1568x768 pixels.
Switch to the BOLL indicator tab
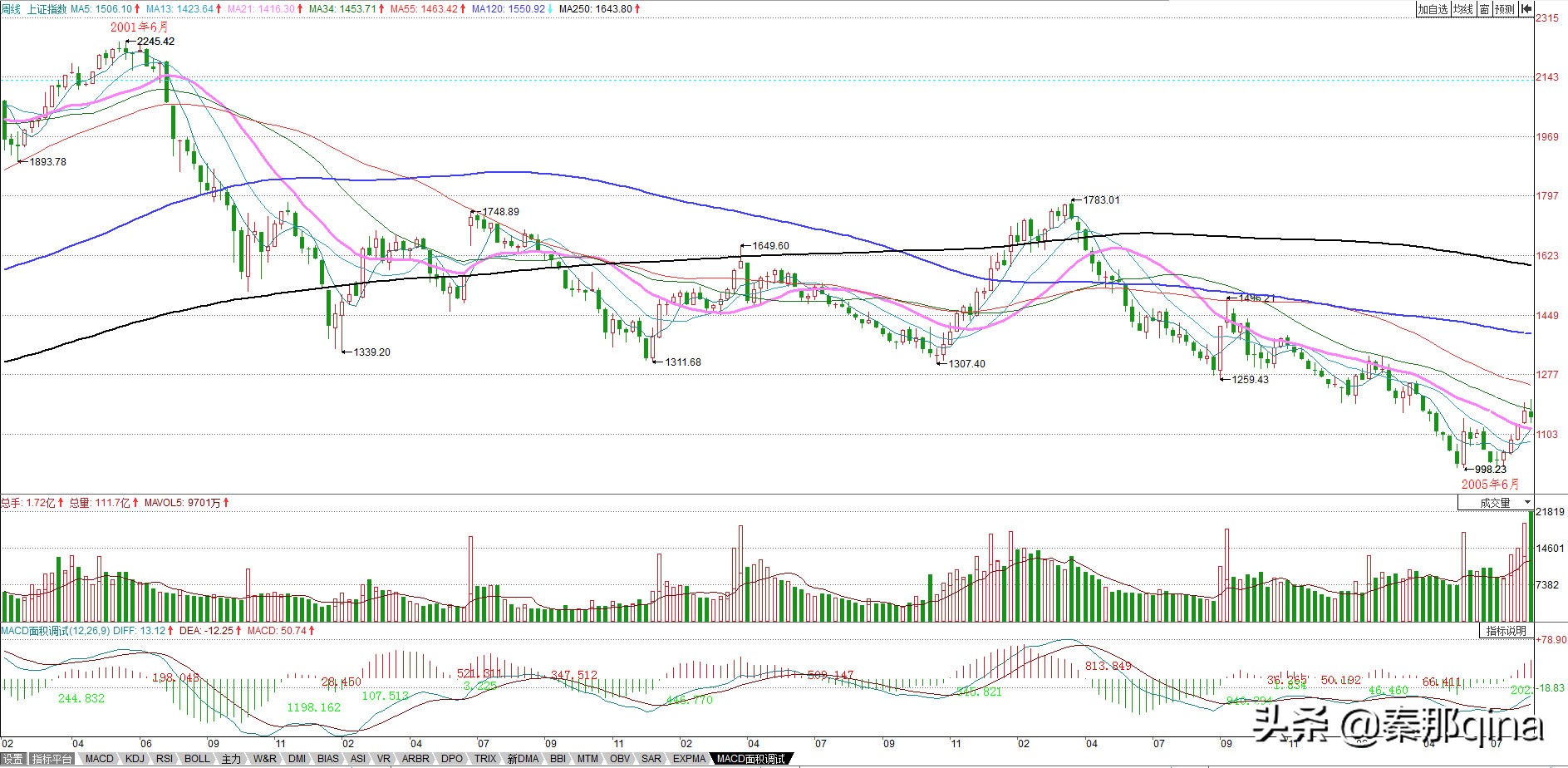(x=197, y=759)
